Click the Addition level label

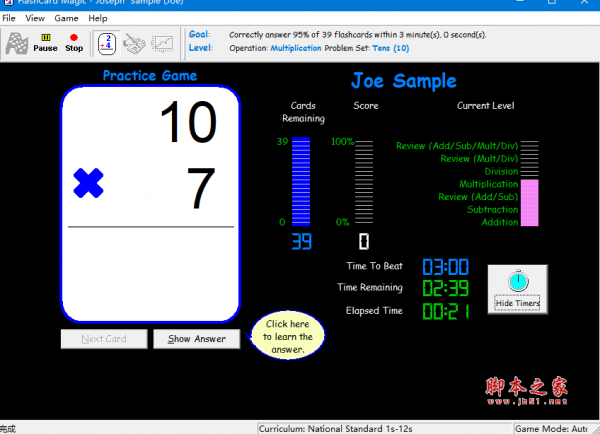(500, 222)
